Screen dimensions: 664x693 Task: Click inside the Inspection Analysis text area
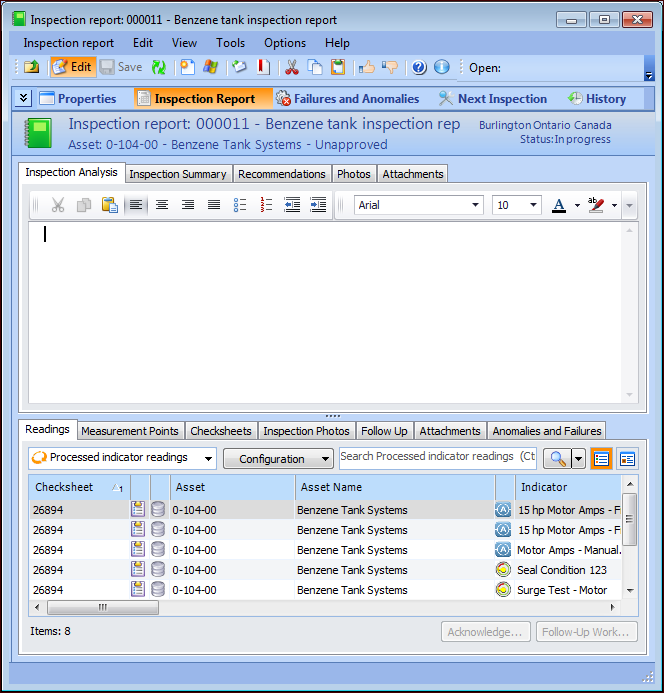click(327, 312)
